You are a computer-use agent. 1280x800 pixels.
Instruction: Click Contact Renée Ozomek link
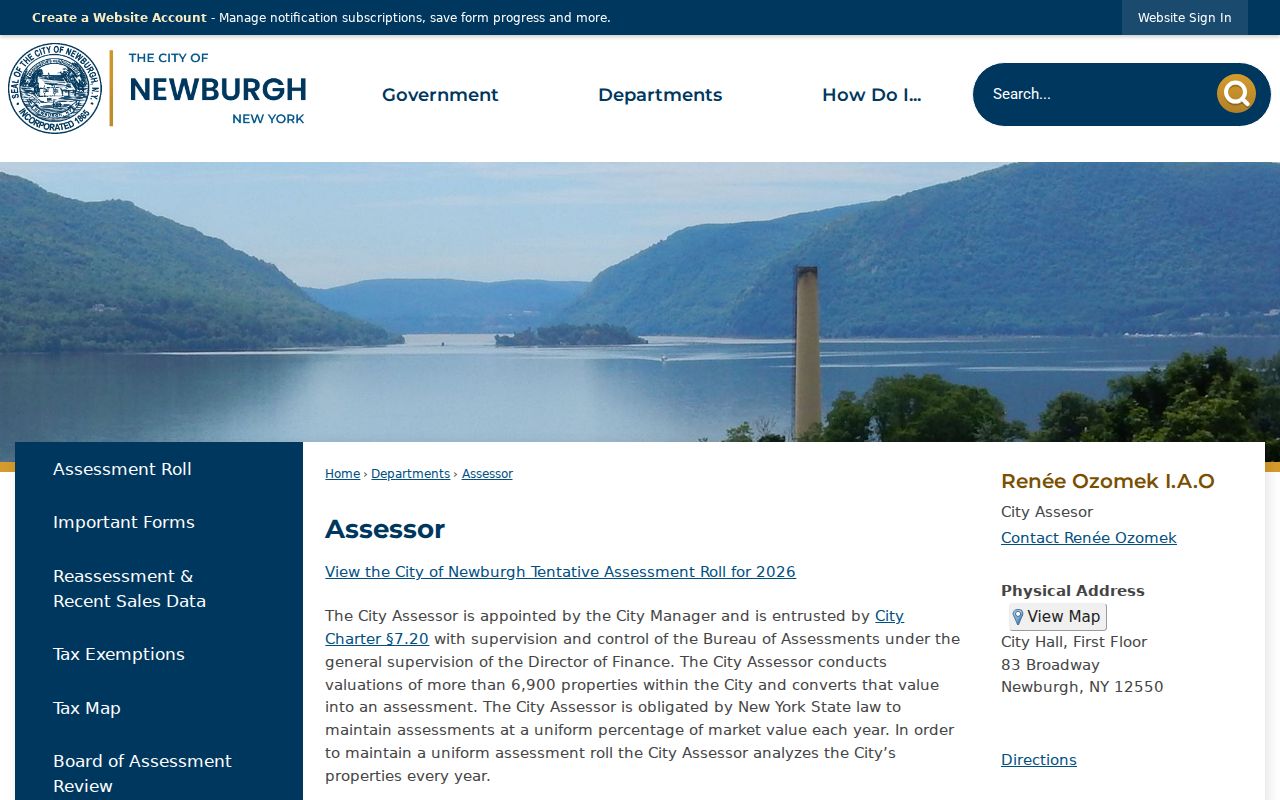[1088, 538]
